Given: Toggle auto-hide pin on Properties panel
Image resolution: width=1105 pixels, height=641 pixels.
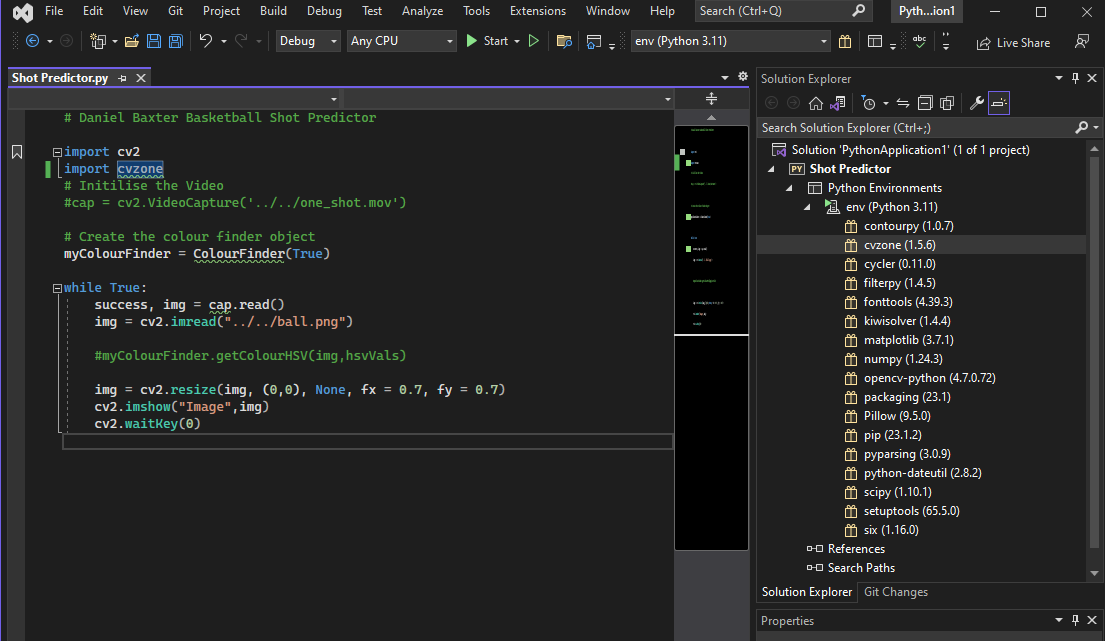Looking at the screenshot, I should (x=1075, y=620).
